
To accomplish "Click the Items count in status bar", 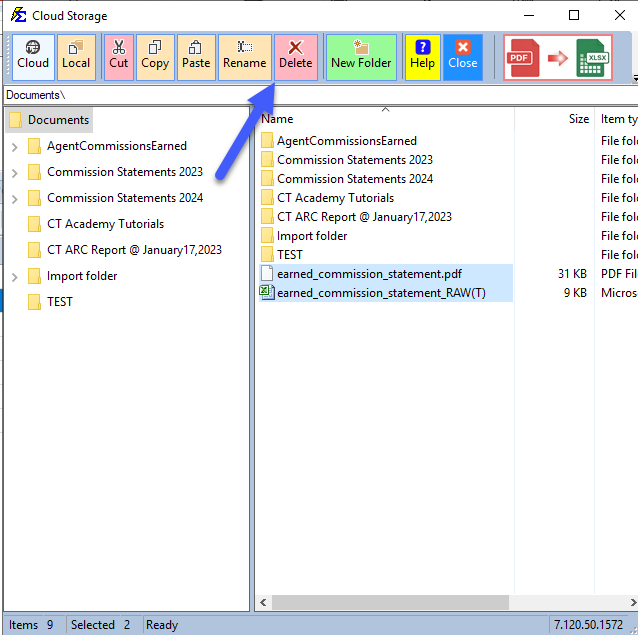I will coord(31,625).
